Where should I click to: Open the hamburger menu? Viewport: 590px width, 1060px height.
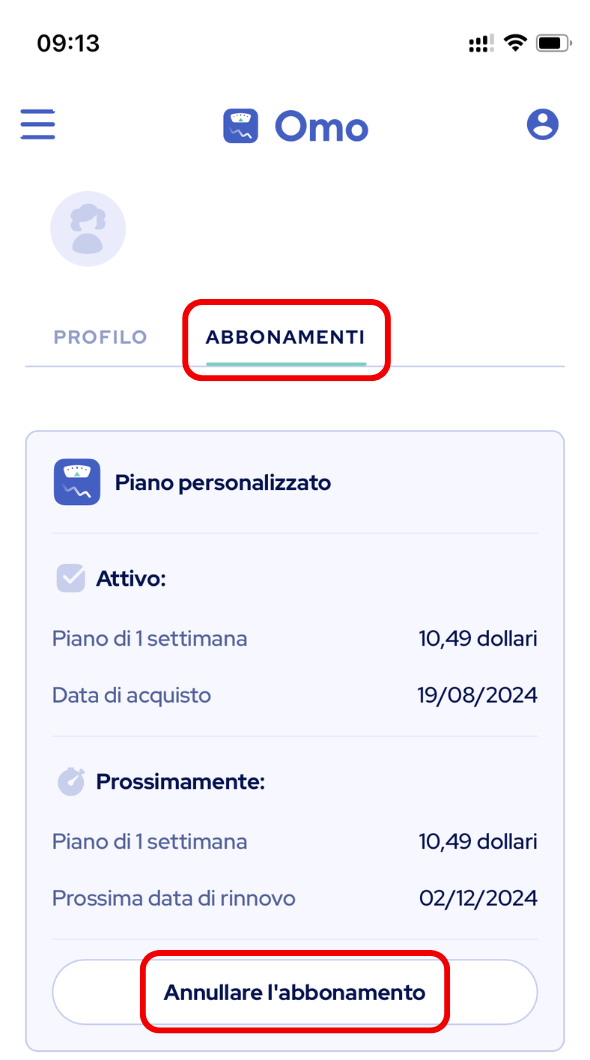(x=38, y=125)
